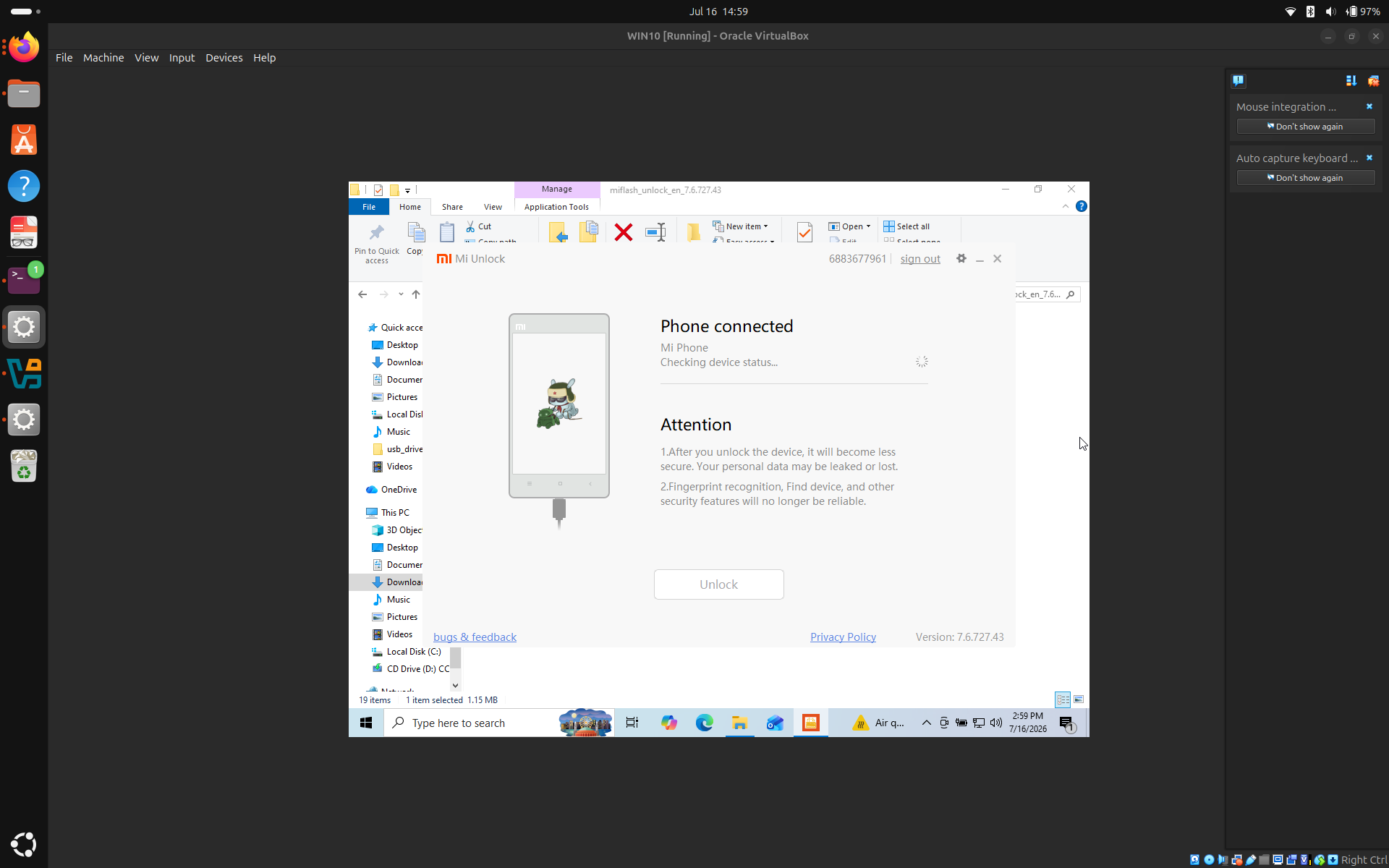Collapse the Explorer ribbon chevron
The image size is (1389, 868).
[1066, 206]
